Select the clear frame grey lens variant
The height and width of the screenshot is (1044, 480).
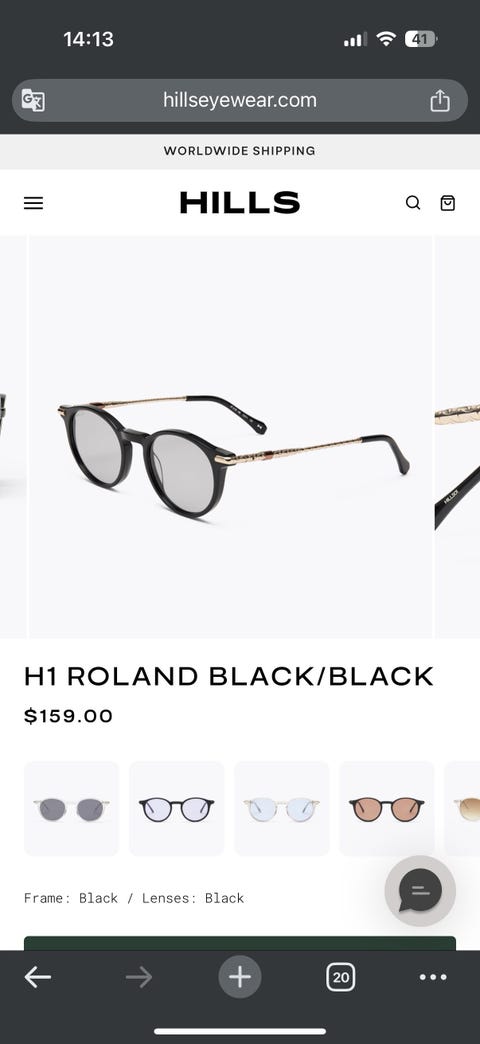(x=71, y=808)
